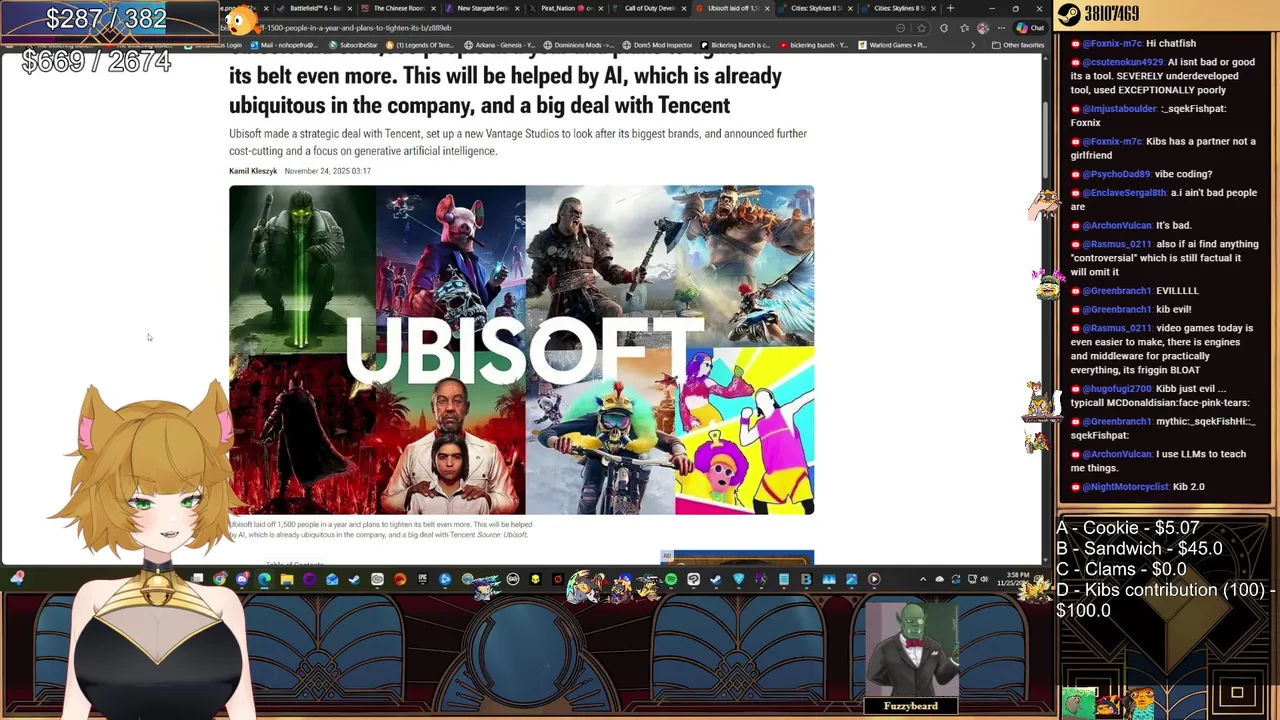Click the poll option A - Cookie
Screen dimensions: 1280x720
coord(1127,528)
